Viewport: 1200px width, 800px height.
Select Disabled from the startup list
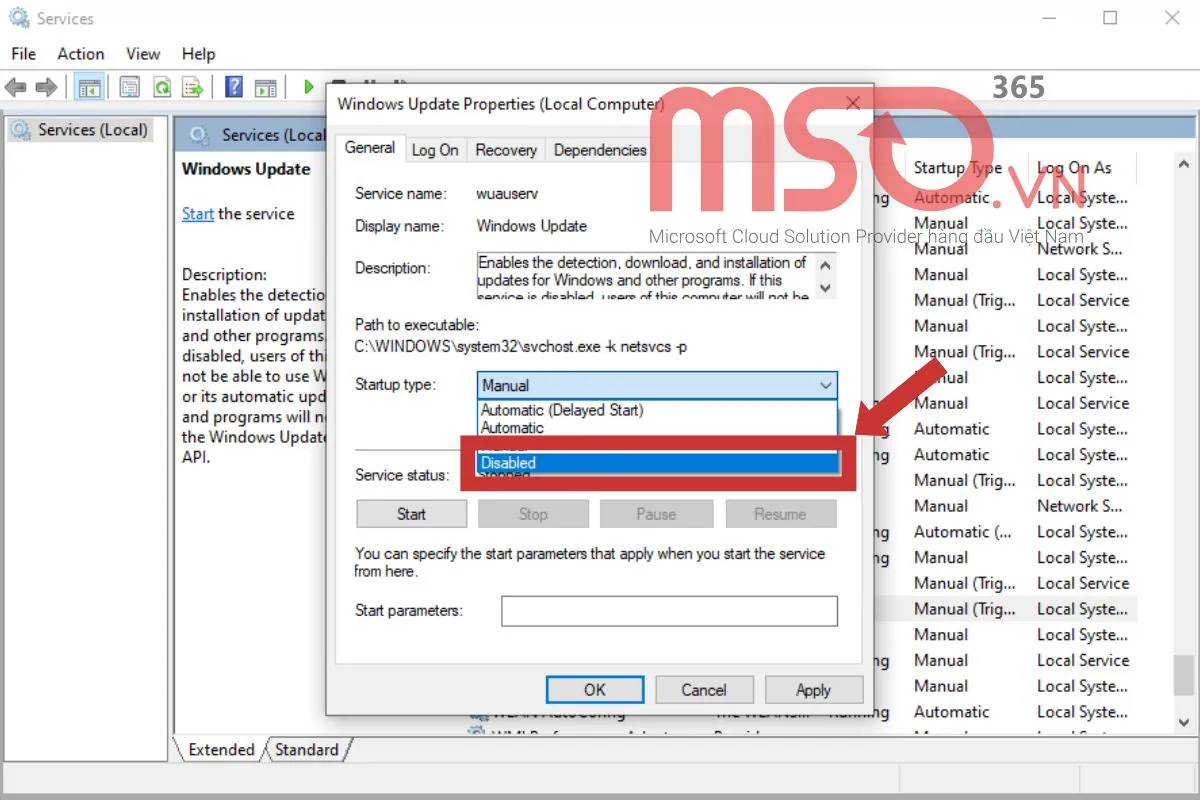click(x=656, y=463)
